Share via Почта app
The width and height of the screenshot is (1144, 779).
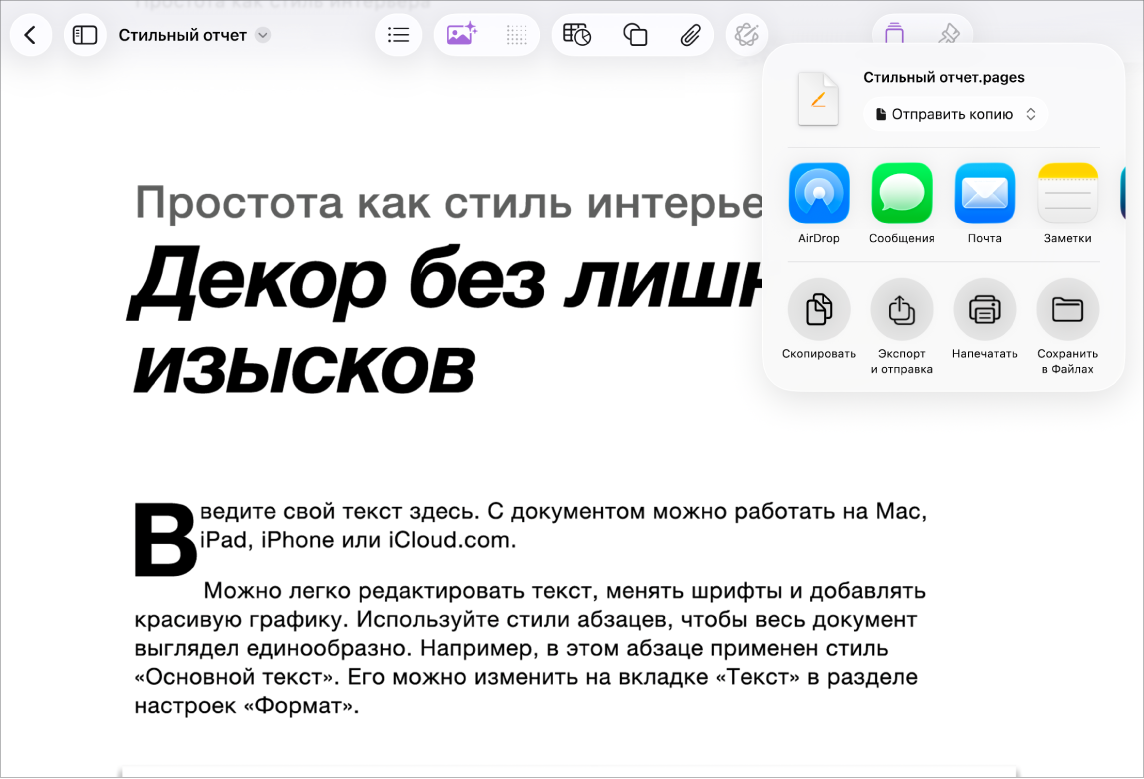click(x=985, y=204)
